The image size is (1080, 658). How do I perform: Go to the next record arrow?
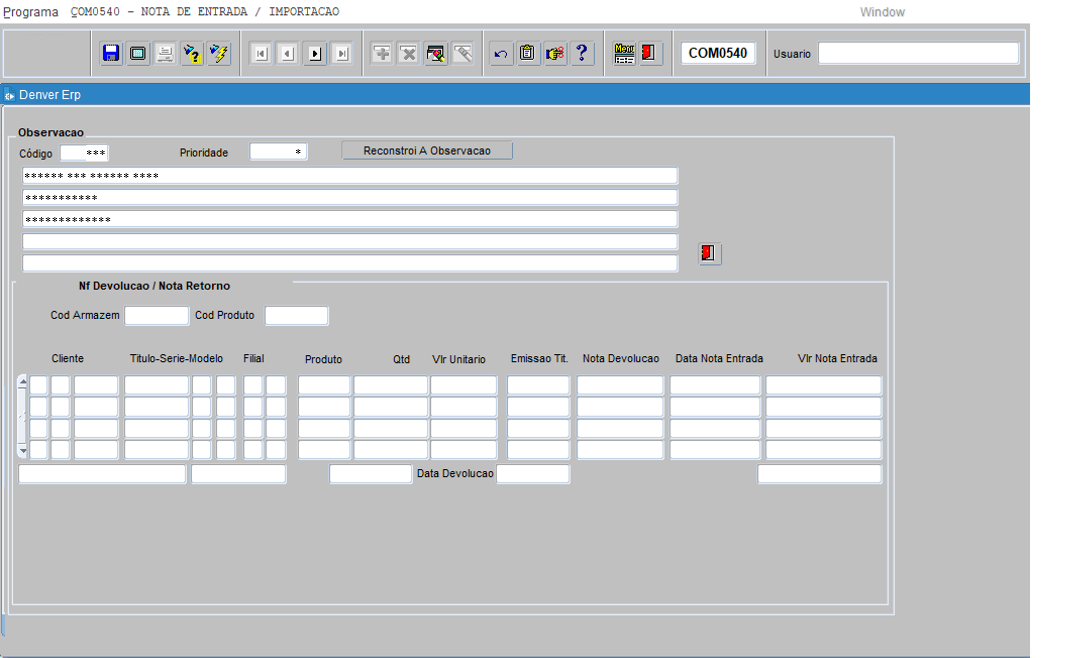tap(315, 54)
